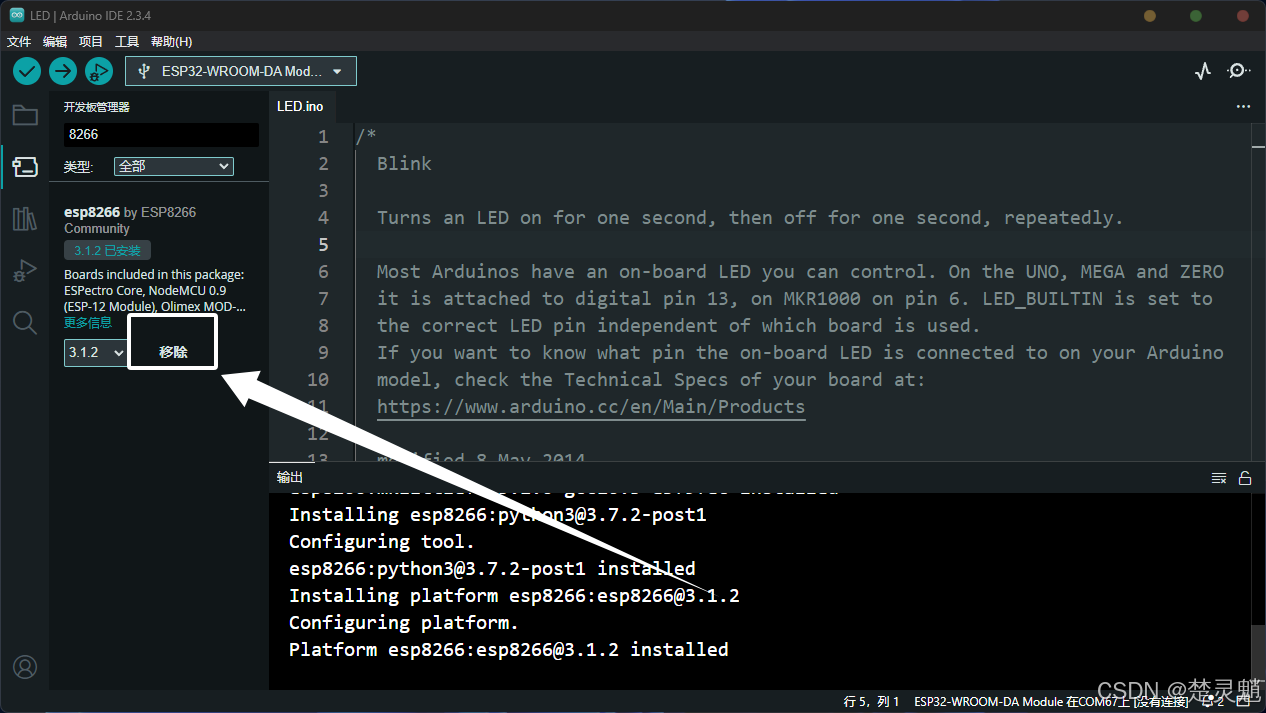Open the ESP32-WROOM-DA Module board selector
This screenshot has height=713, width=1266.
point(241,71)
